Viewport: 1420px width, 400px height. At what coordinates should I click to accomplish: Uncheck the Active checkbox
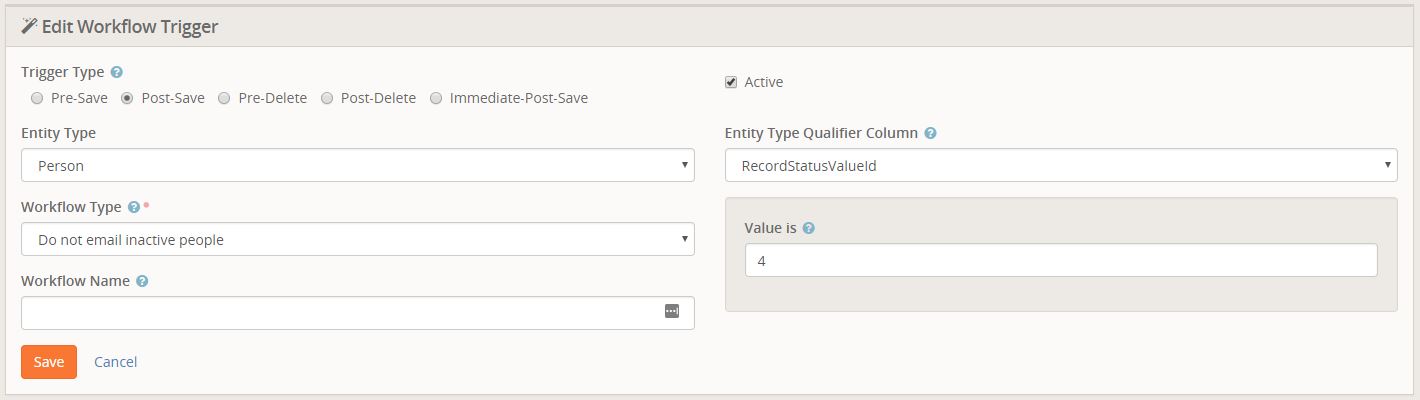pos(731,82)
